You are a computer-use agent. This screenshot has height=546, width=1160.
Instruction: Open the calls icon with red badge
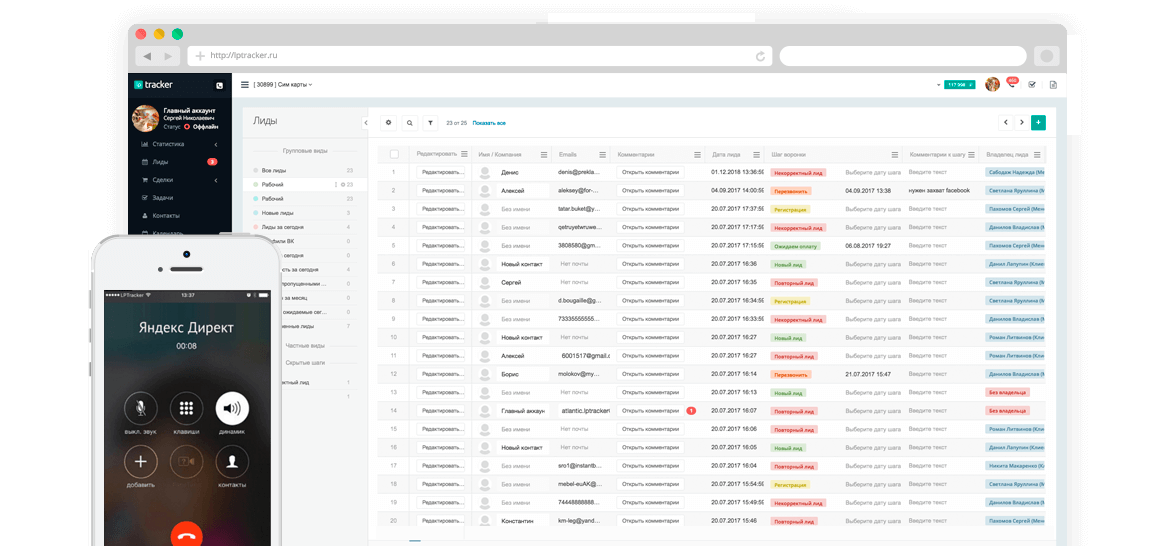(x=1011, y=84)
